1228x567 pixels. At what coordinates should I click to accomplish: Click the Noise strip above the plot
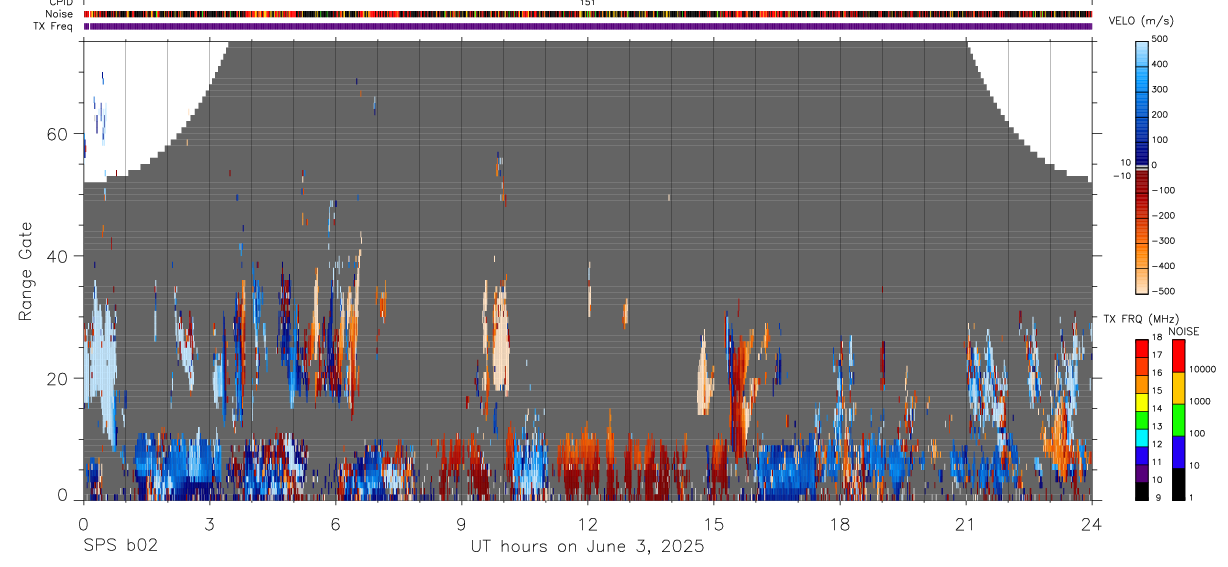(x=587, y=15)
